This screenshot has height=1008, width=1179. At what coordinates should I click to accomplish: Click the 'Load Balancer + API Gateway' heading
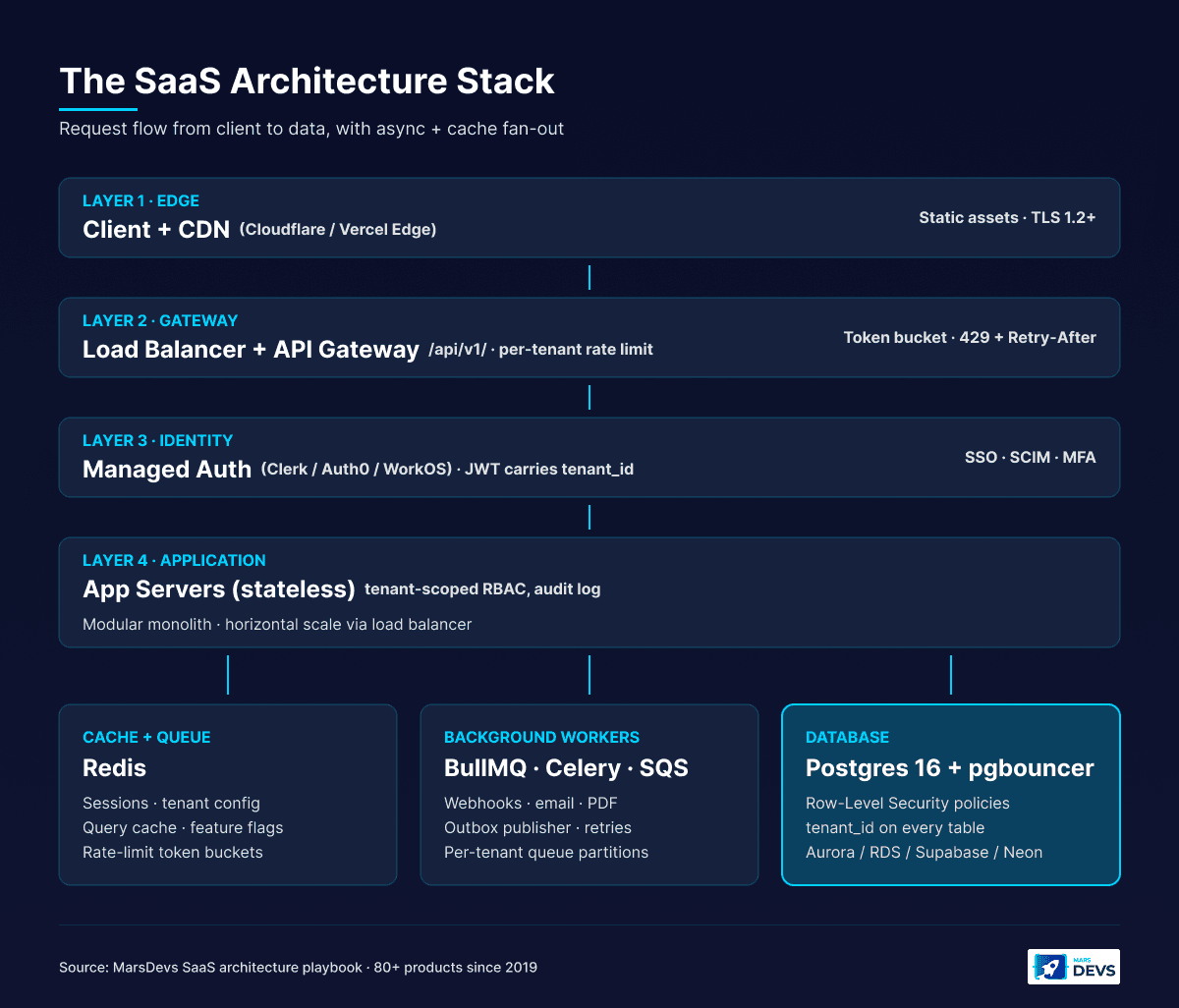click(x=251, y=349)
